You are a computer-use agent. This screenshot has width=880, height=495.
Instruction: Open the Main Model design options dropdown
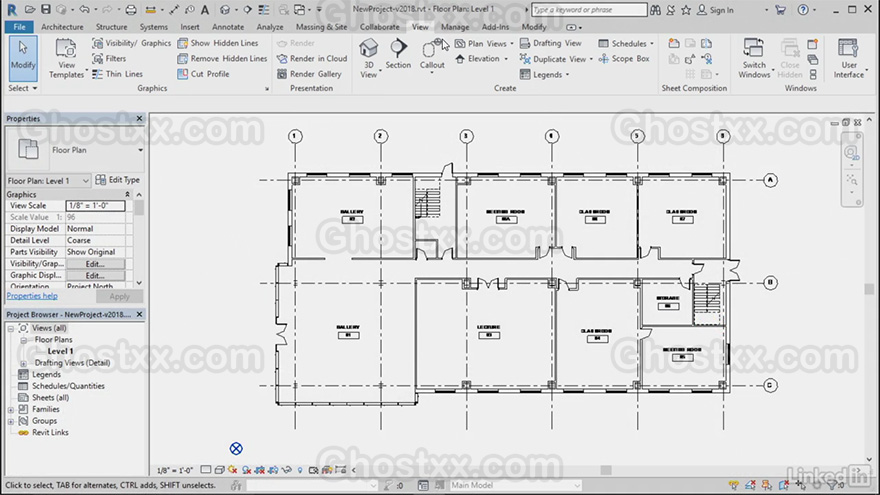pos(515,485)
